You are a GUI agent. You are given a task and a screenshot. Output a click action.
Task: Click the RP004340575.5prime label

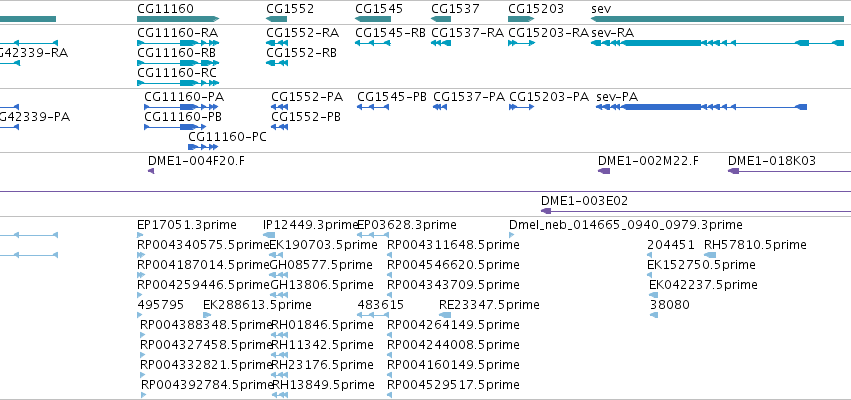click(204, 245)
